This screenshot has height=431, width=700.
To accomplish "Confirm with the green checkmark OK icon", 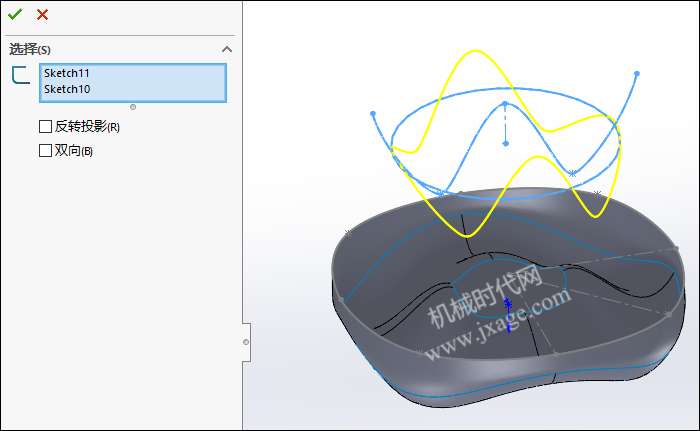I will [x=15, y=14].
